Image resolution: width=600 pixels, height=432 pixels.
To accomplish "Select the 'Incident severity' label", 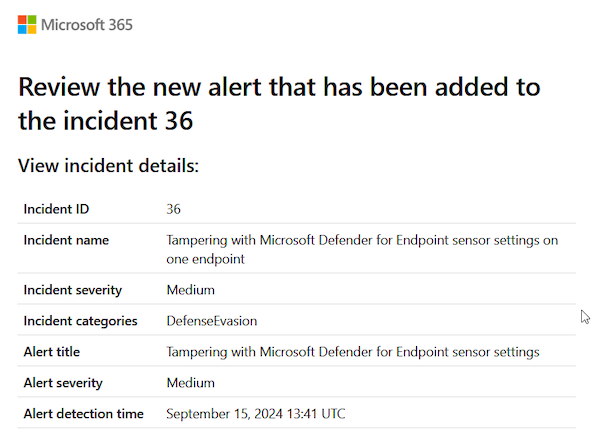I will click(x=72, y=290).
